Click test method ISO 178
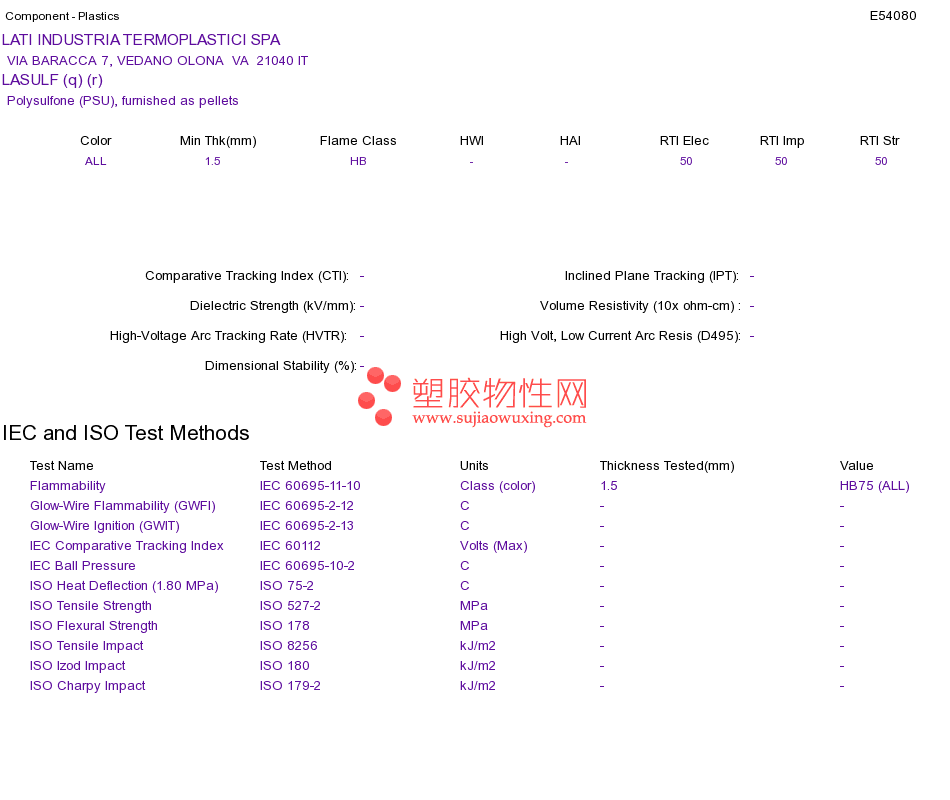This screenshot has width=950, height=800. tap(285, 626)
